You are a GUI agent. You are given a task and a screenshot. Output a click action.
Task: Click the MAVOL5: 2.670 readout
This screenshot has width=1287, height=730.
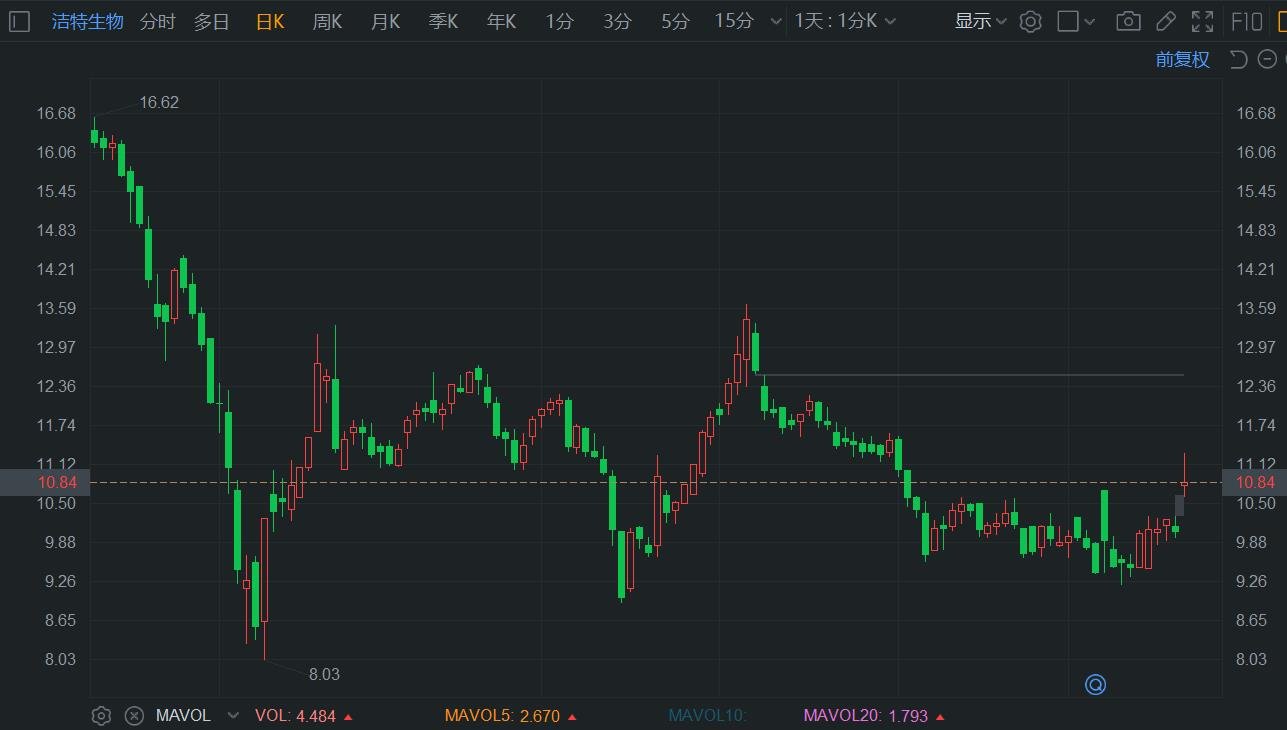510,716
